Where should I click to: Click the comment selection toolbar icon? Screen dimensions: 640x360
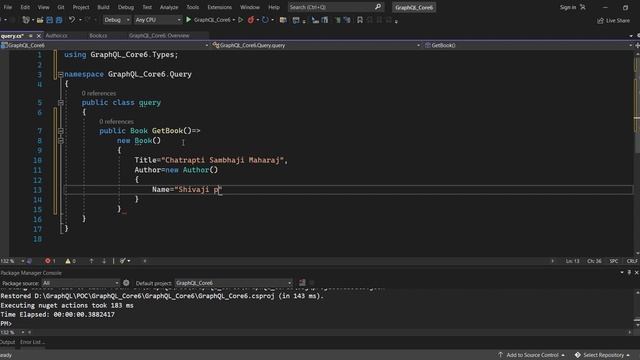coord(338,20)
